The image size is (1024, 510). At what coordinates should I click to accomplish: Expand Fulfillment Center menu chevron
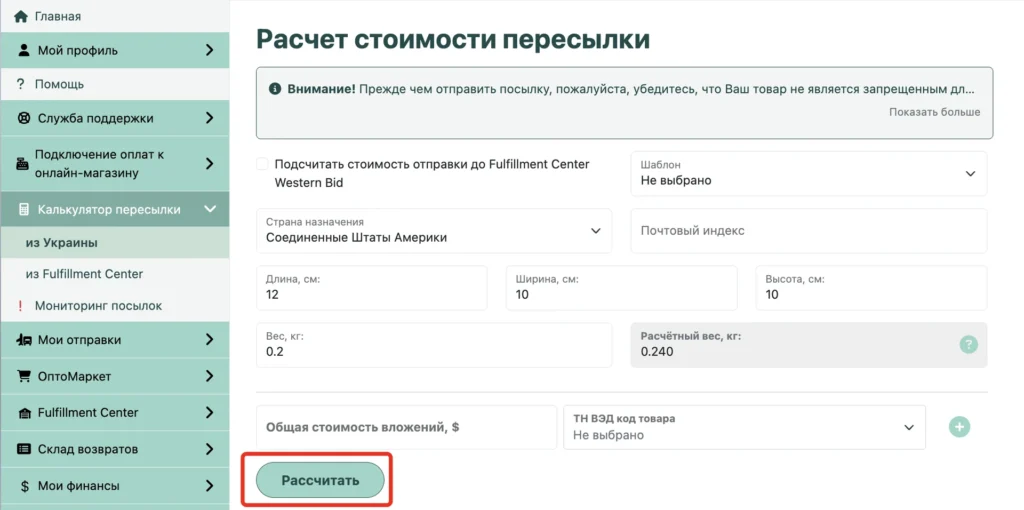click(x=209, y=413)
